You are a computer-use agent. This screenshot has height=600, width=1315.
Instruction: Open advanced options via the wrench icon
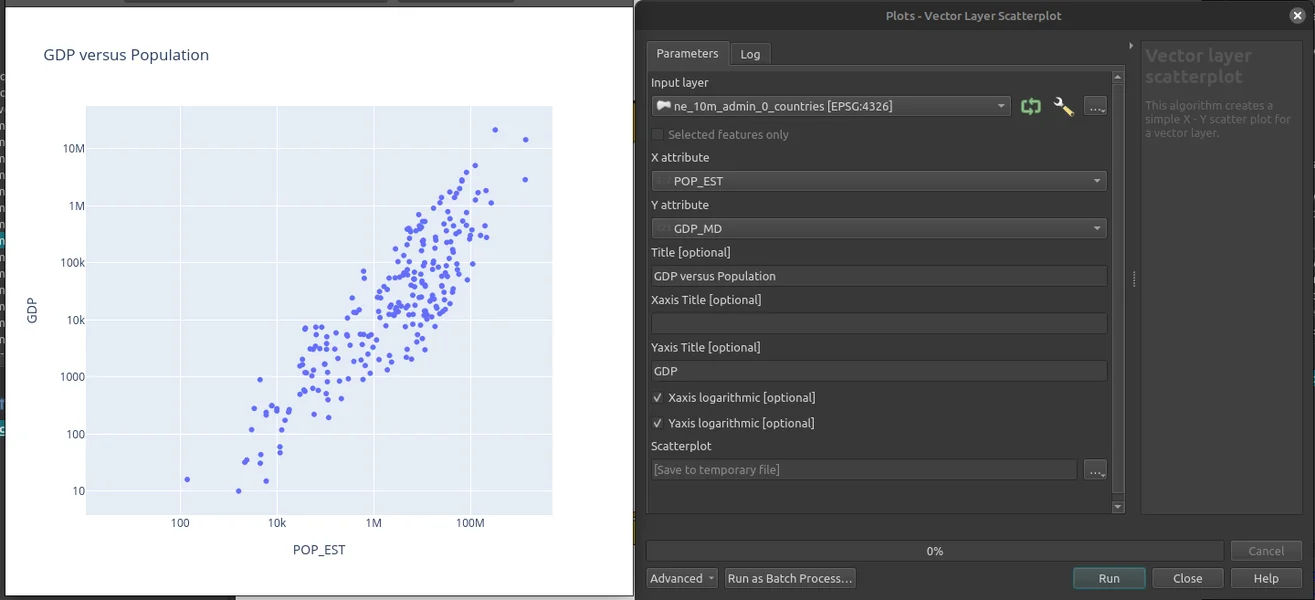pyautogui.click(x=1063, y=107)
